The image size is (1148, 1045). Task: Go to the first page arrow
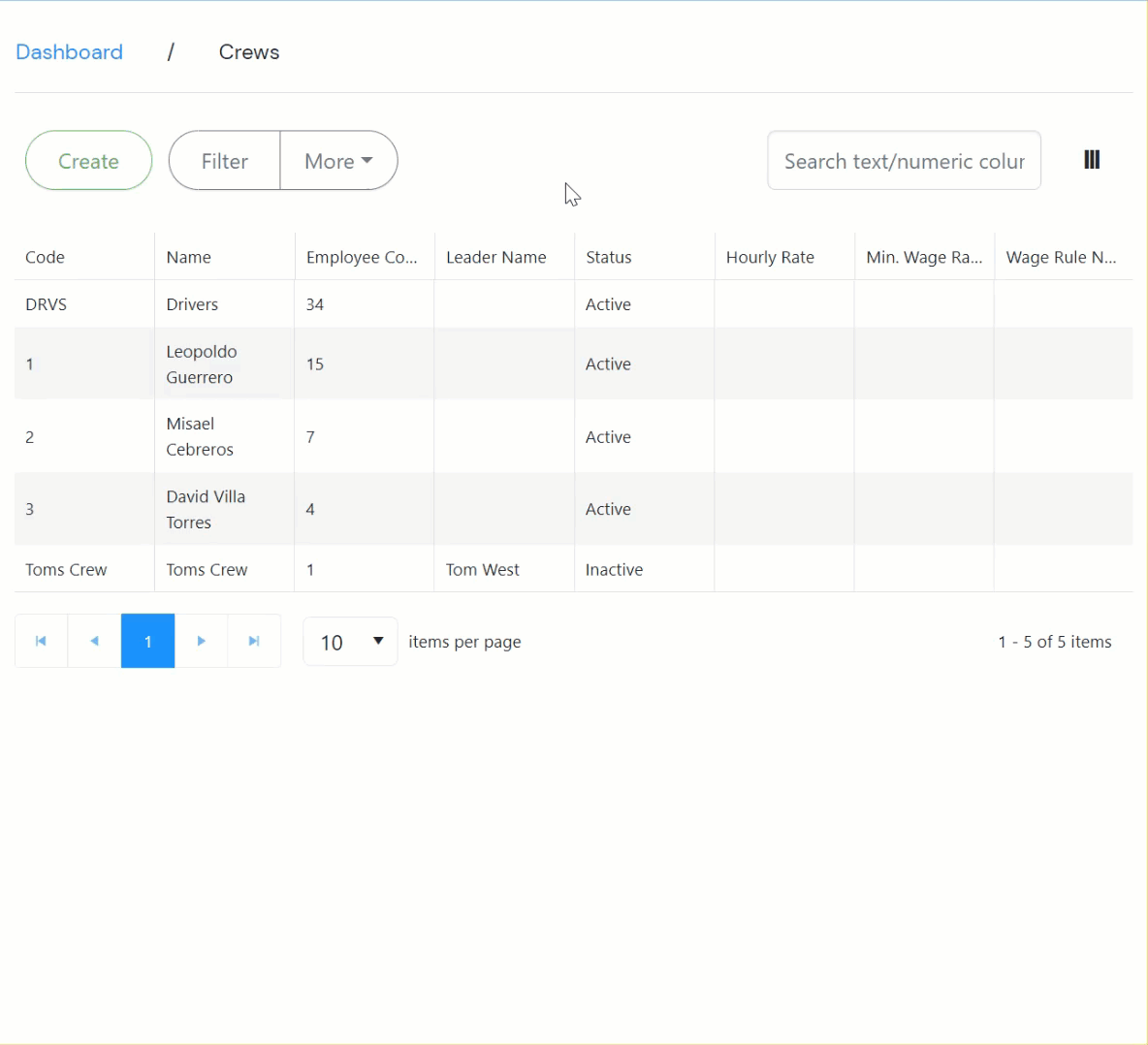click(41, 641)
